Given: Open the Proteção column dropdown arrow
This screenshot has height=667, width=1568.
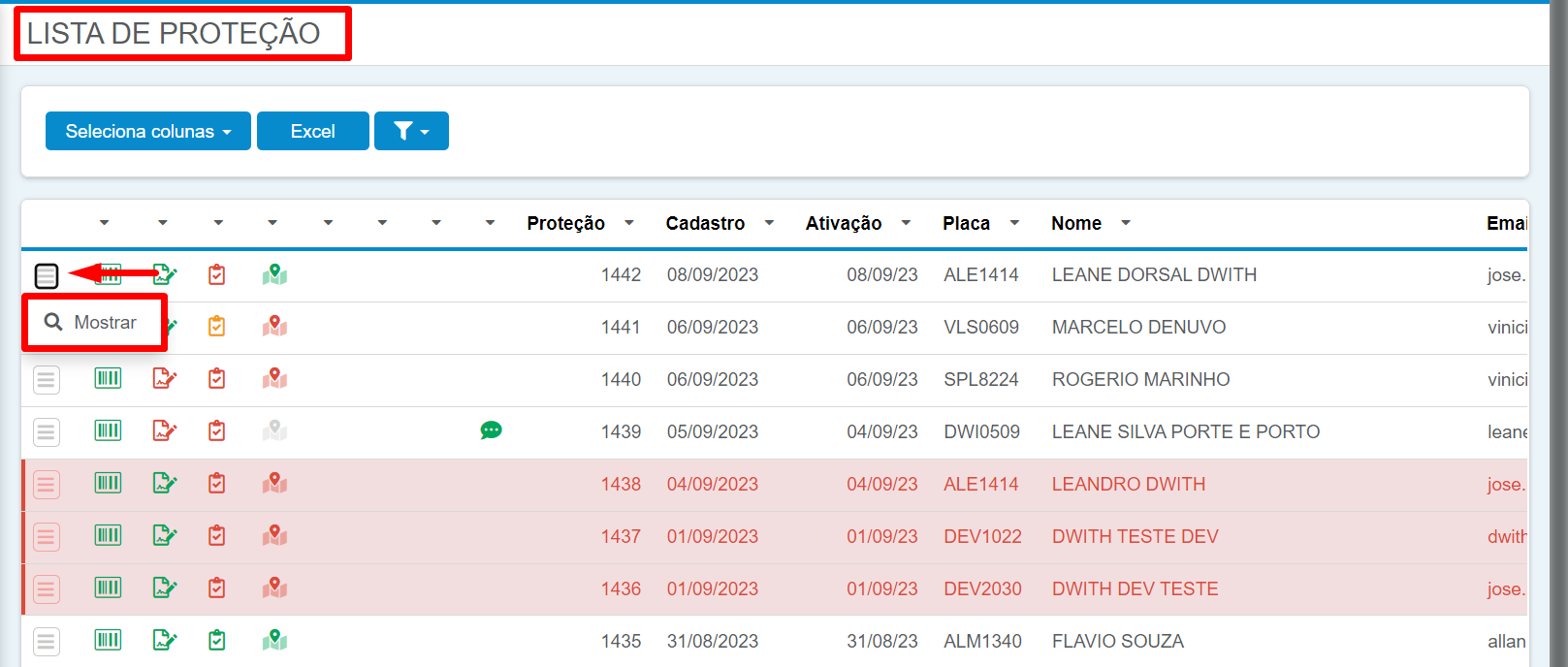Looking at the screenshot, I should (629, 223).
